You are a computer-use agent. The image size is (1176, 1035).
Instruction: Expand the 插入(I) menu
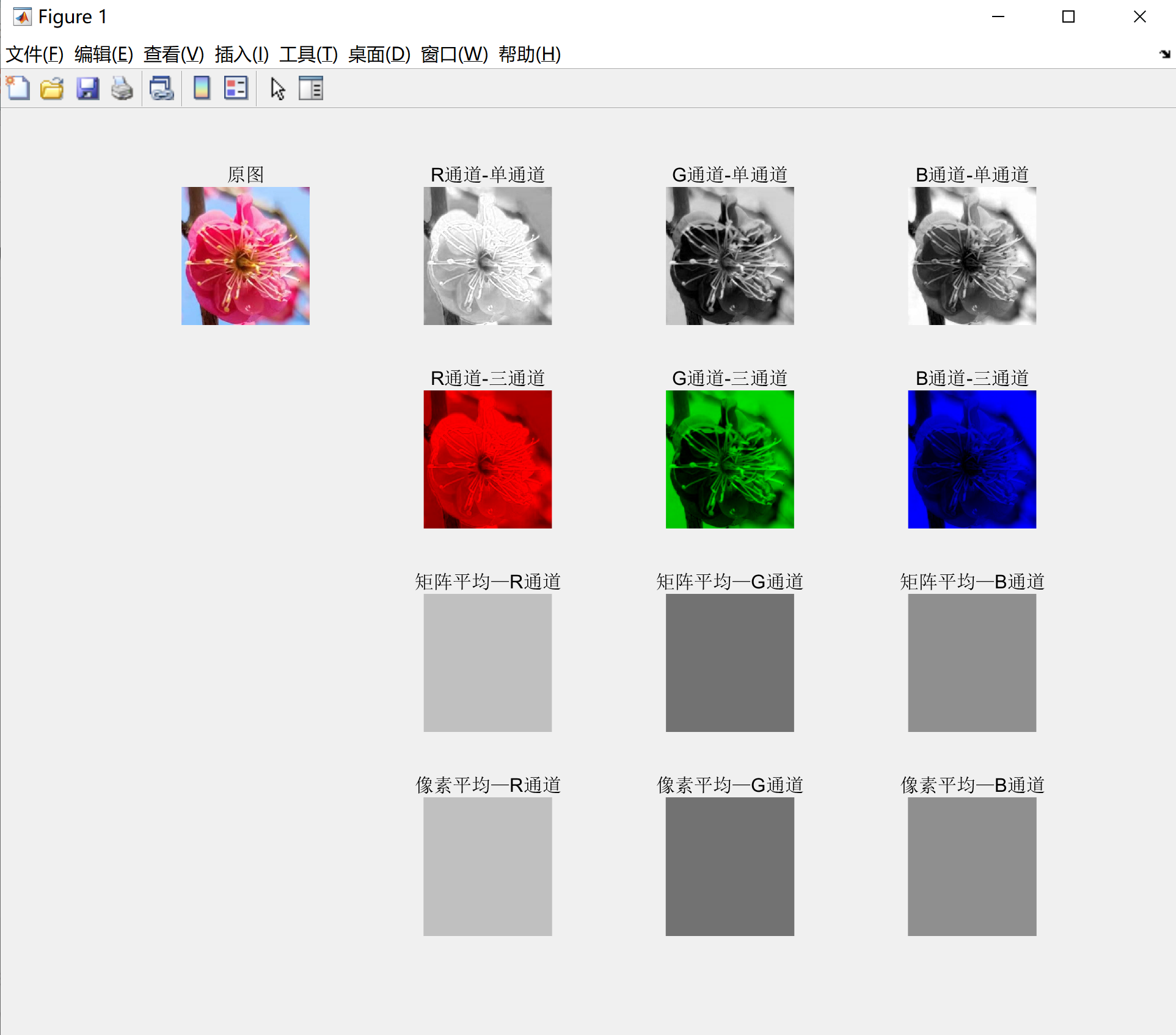click(241, 54)
